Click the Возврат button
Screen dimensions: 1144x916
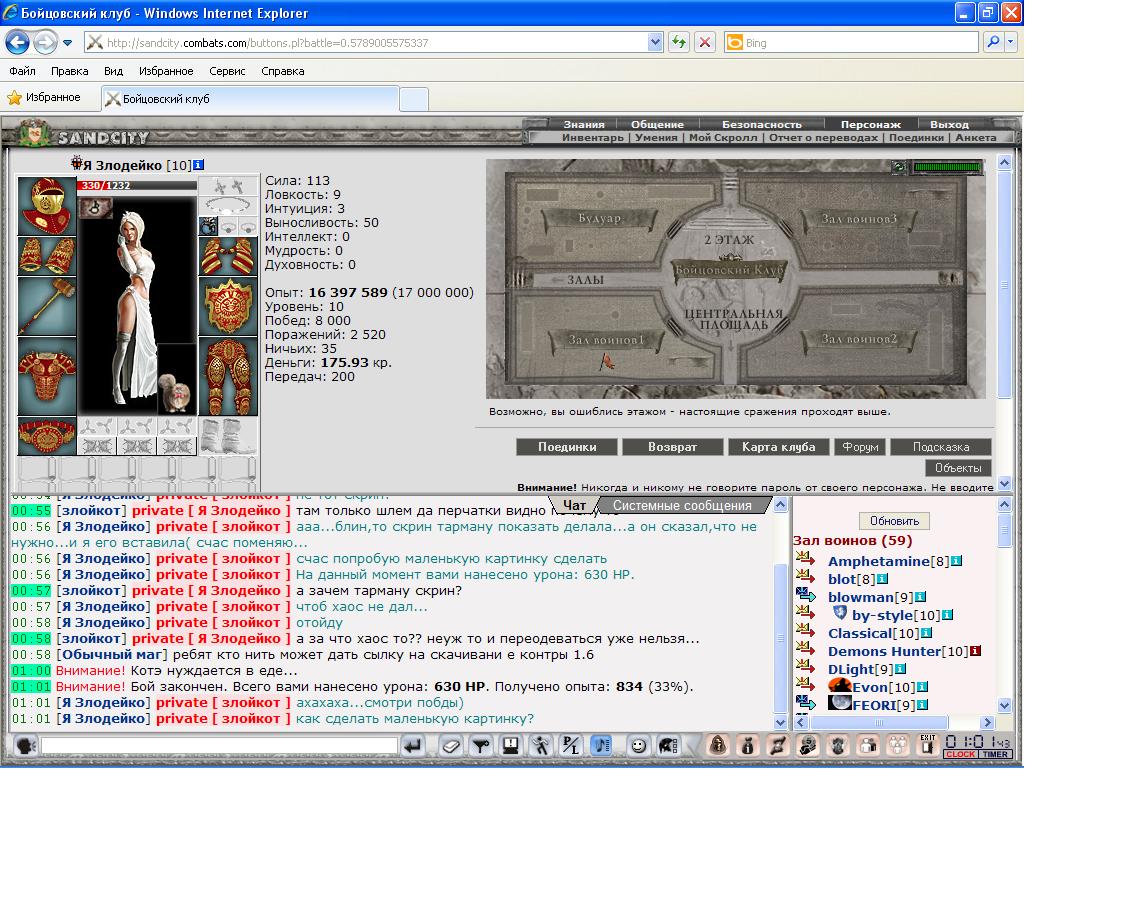(x=673, y=447)
